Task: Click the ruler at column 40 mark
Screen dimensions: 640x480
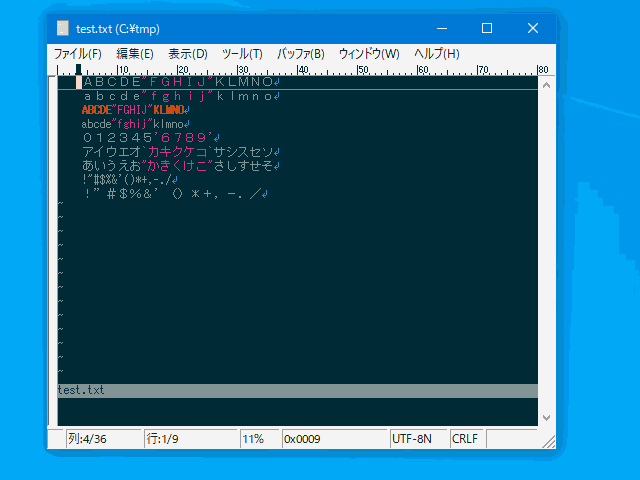Action: tap(303, 70)
